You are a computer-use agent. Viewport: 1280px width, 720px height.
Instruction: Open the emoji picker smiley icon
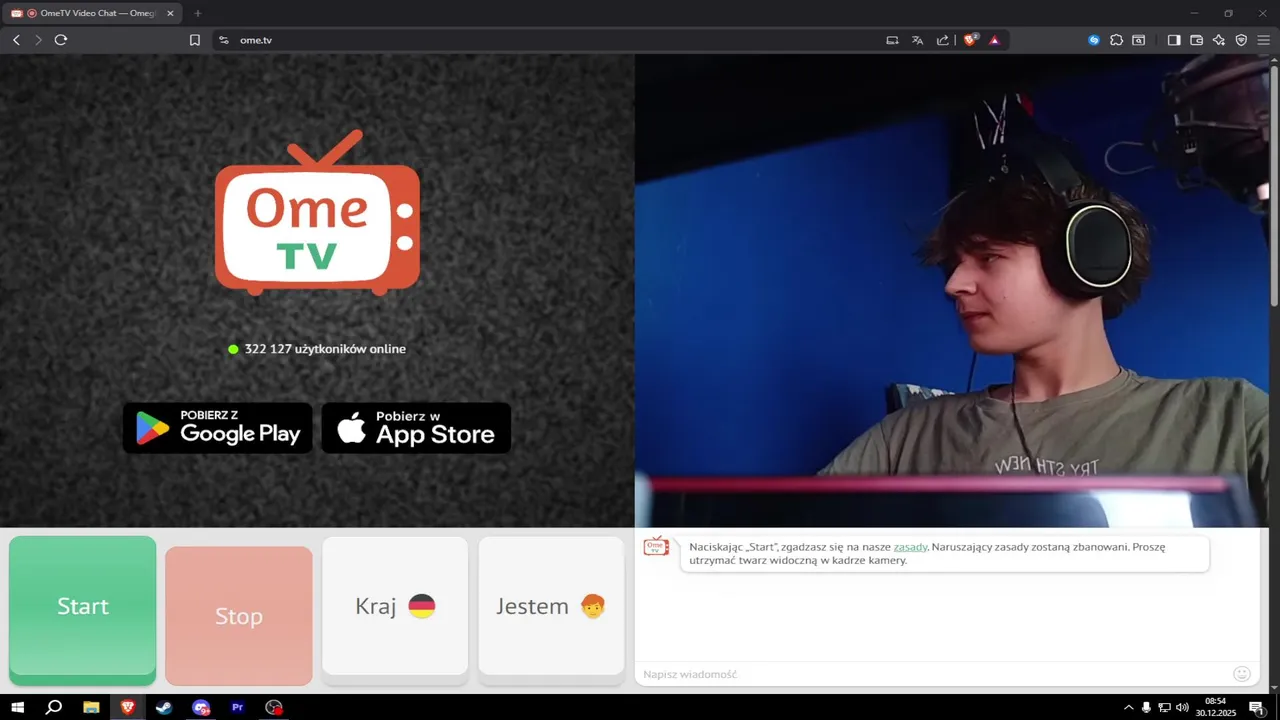point(1242,674)
